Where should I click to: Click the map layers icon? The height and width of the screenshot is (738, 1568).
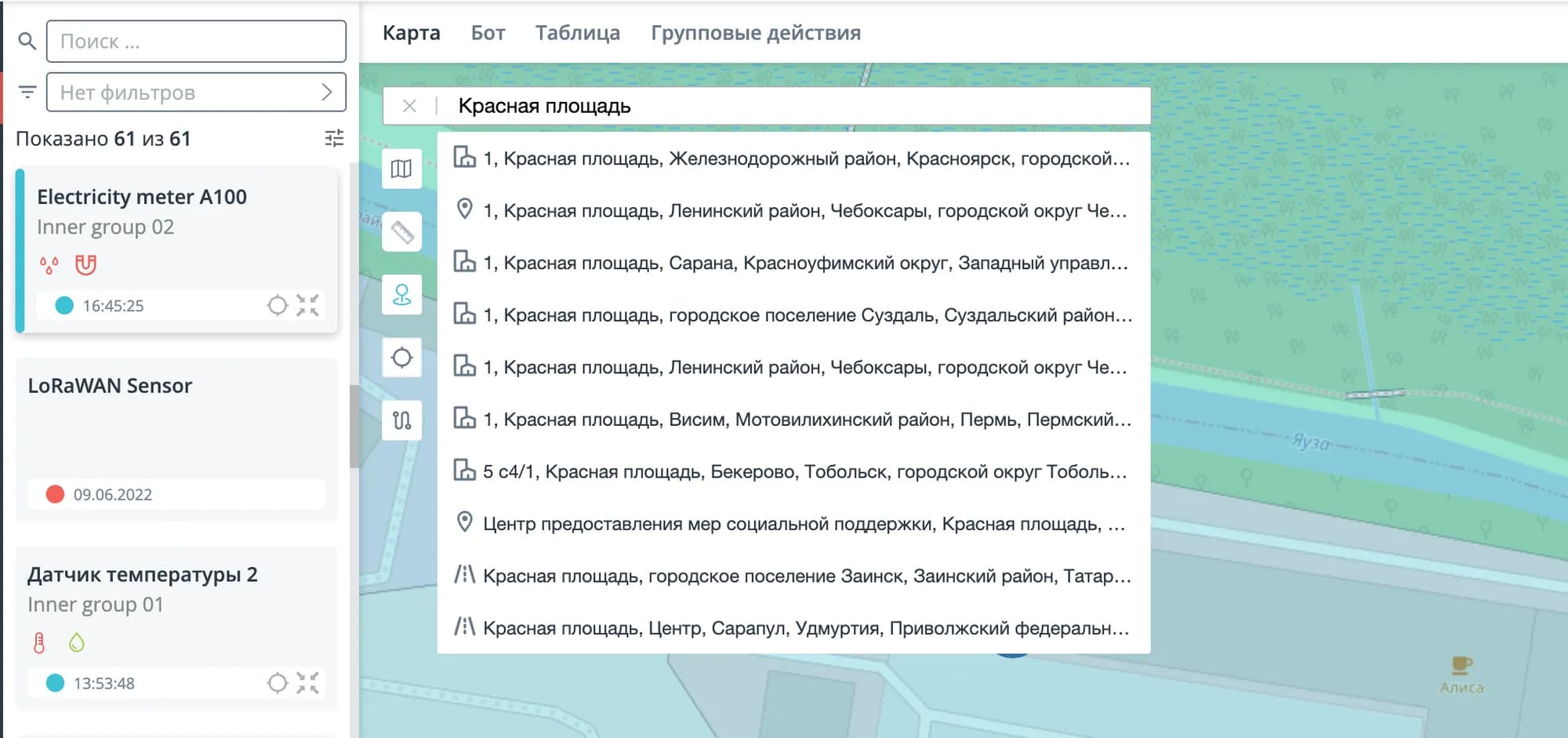coord(401,169)
